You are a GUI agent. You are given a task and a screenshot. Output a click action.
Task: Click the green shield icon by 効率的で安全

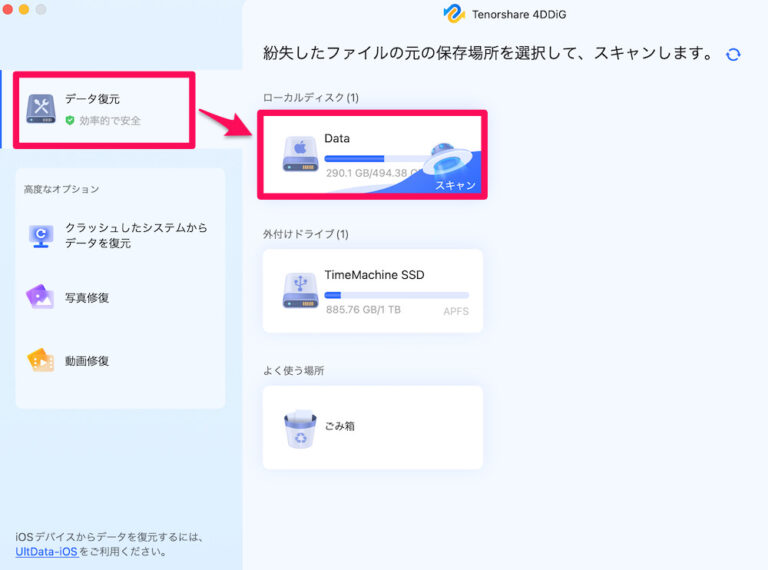point(70,120)
